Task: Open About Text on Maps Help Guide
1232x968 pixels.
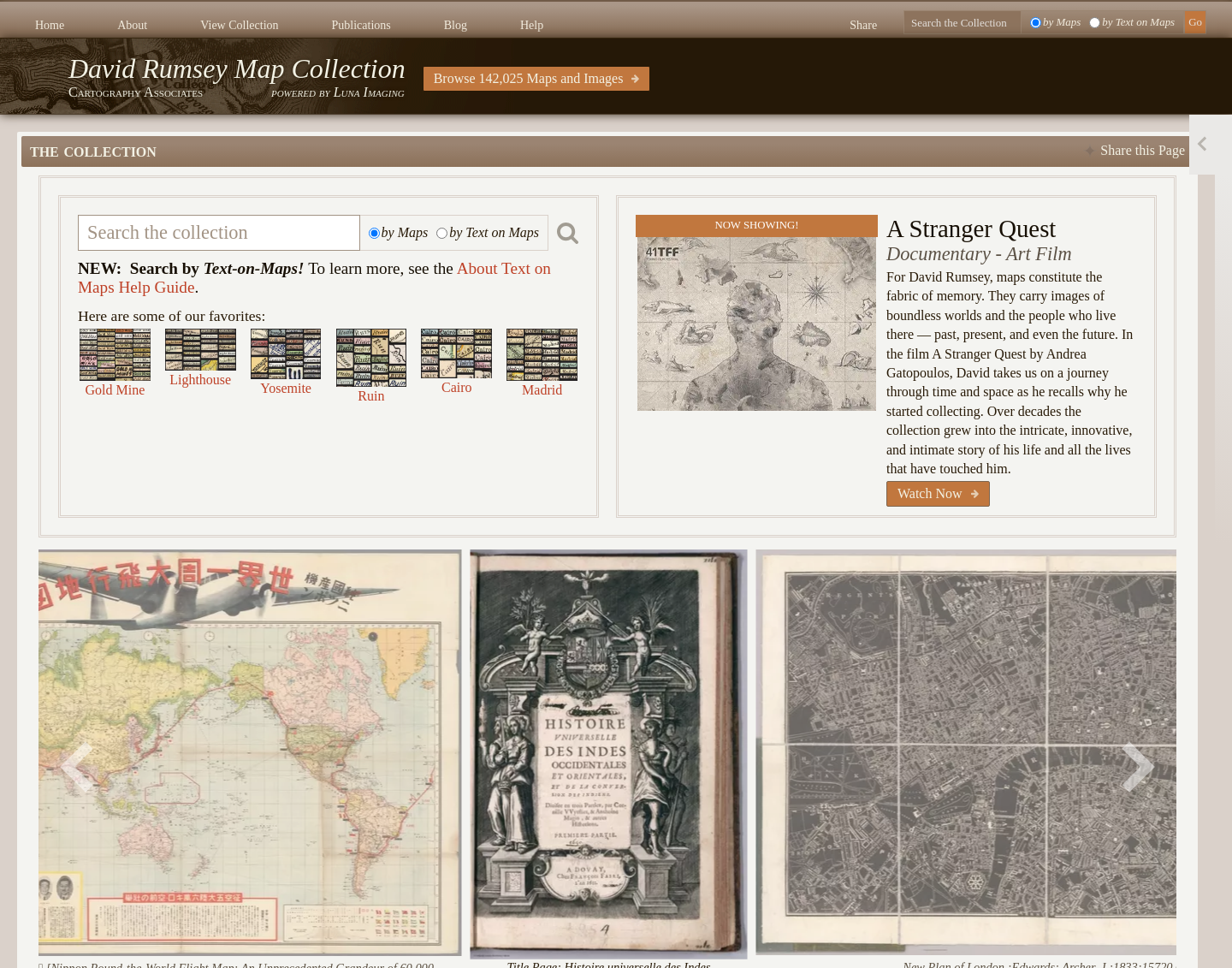Action: point(314,278)
